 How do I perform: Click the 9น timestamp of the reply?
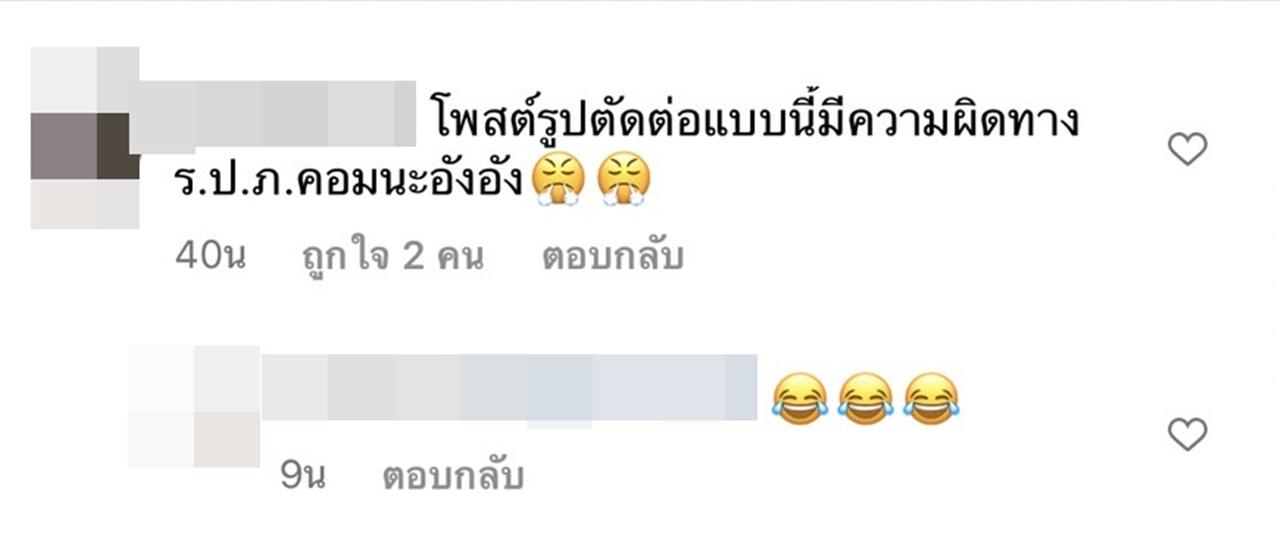click(x=303, y=478)
